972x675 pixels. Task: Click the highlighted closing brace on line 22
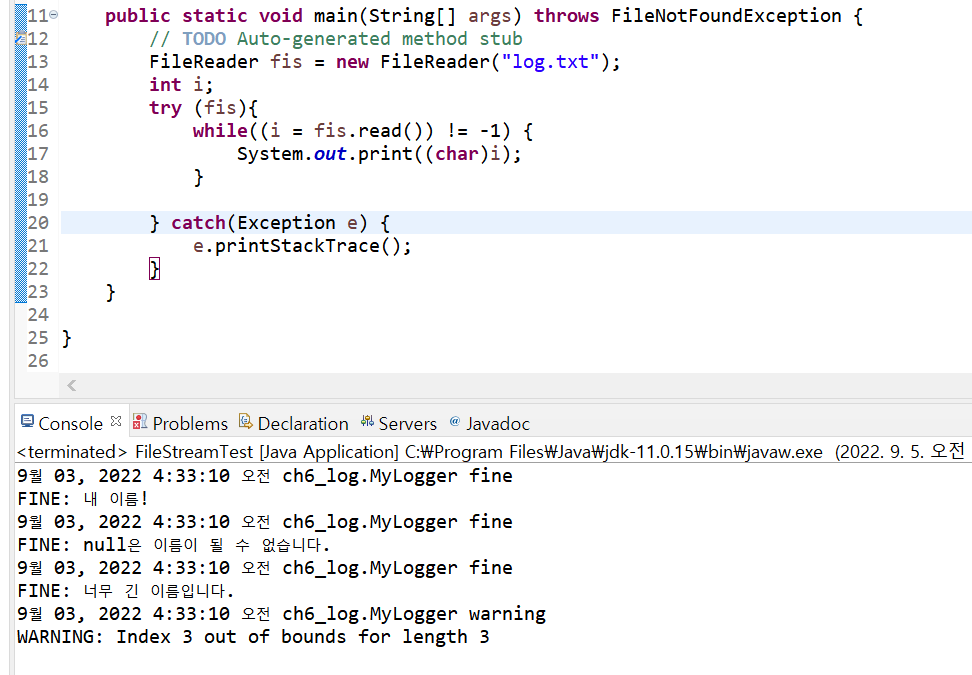tap(154, 269)
